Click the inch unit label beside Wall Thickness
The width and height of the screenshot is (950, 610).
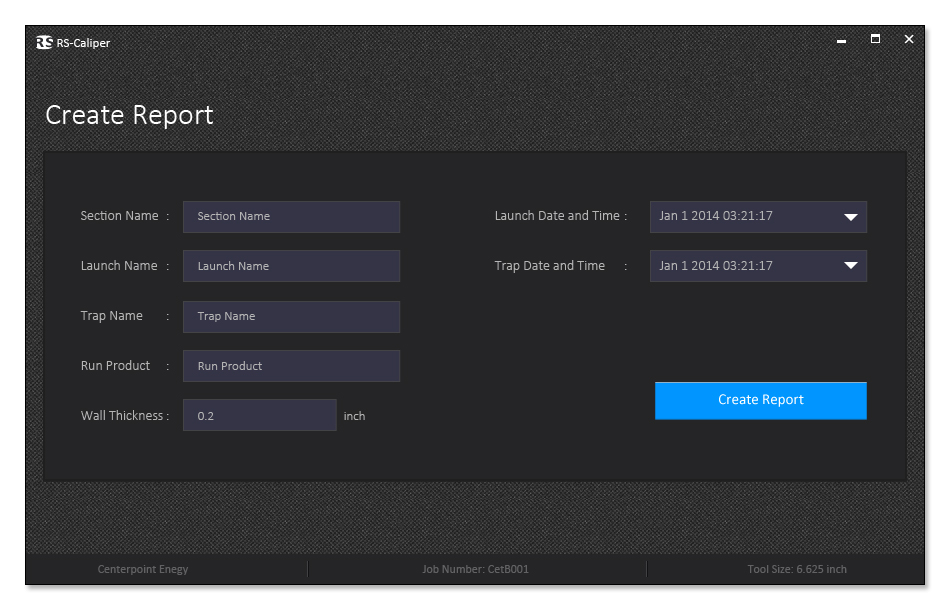[x=354, y=416]
